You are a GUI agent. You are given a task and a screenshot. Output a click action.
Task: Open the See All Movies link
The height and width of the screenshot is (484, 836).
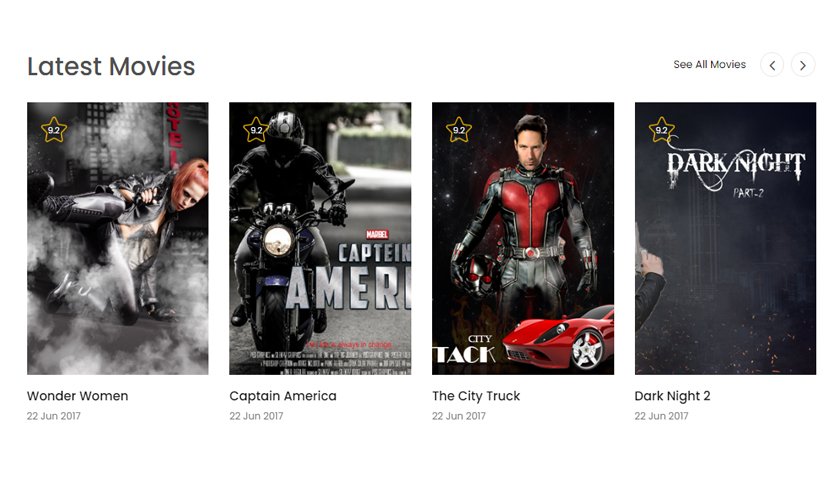coord(709,64)
